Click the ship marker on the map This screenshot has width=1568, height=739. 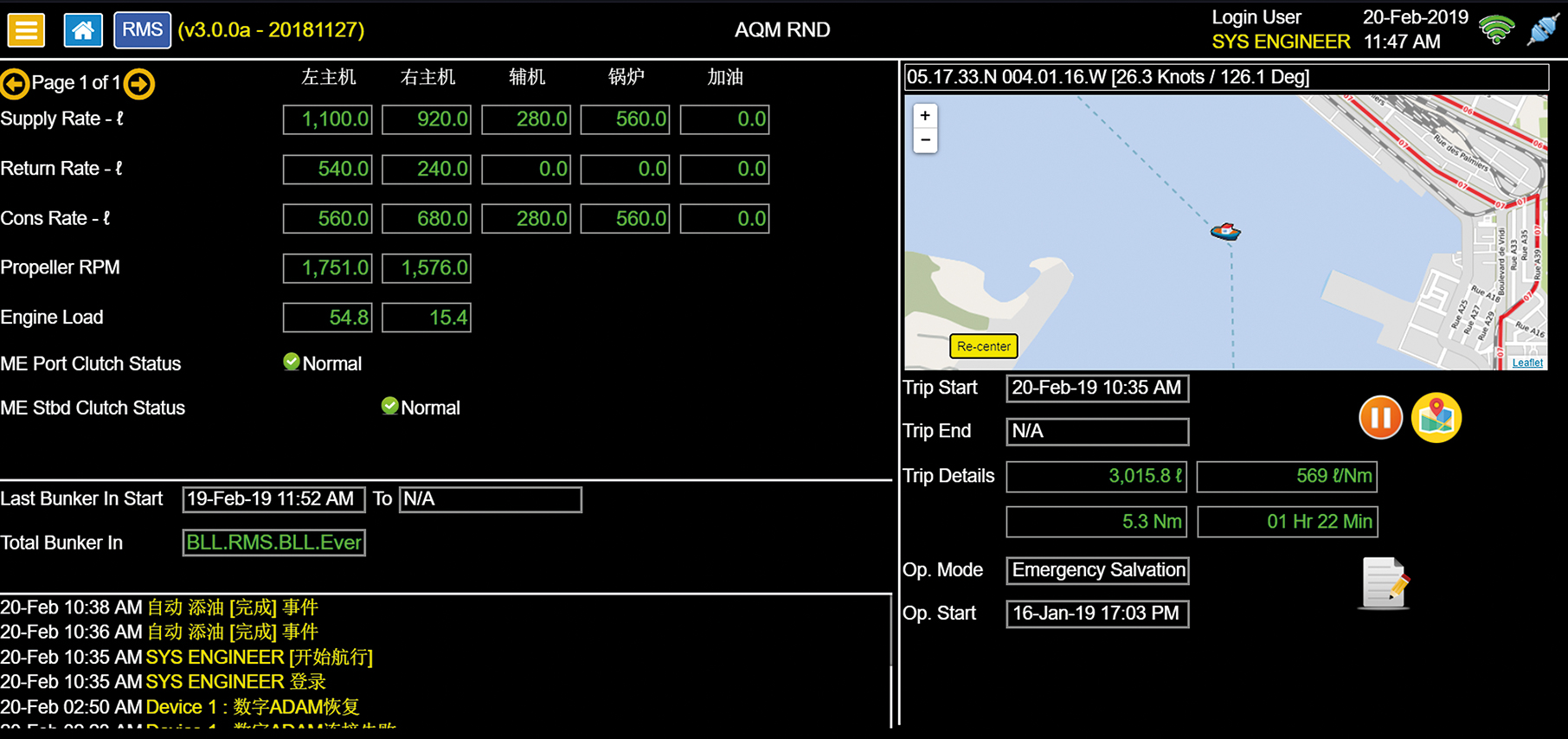click(1225, 231)
